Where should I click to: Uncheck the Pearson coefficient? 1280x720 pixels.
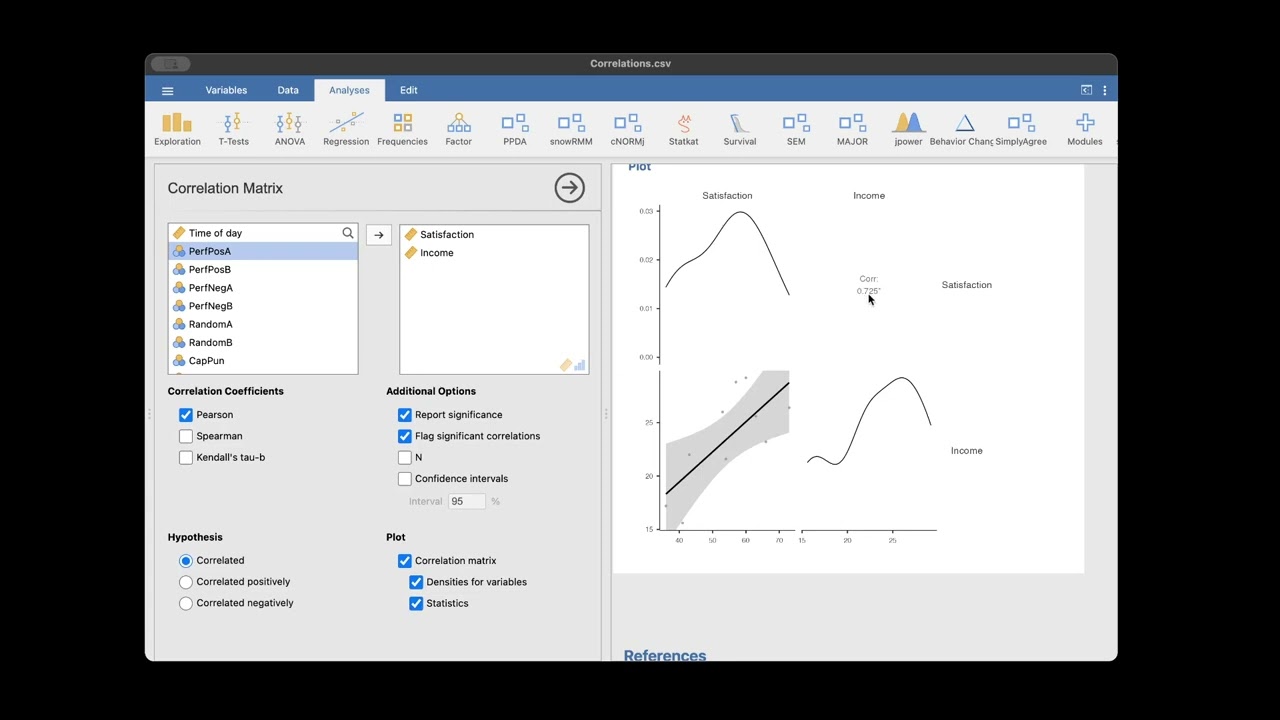pyautogui.click(x=186, y=414)
